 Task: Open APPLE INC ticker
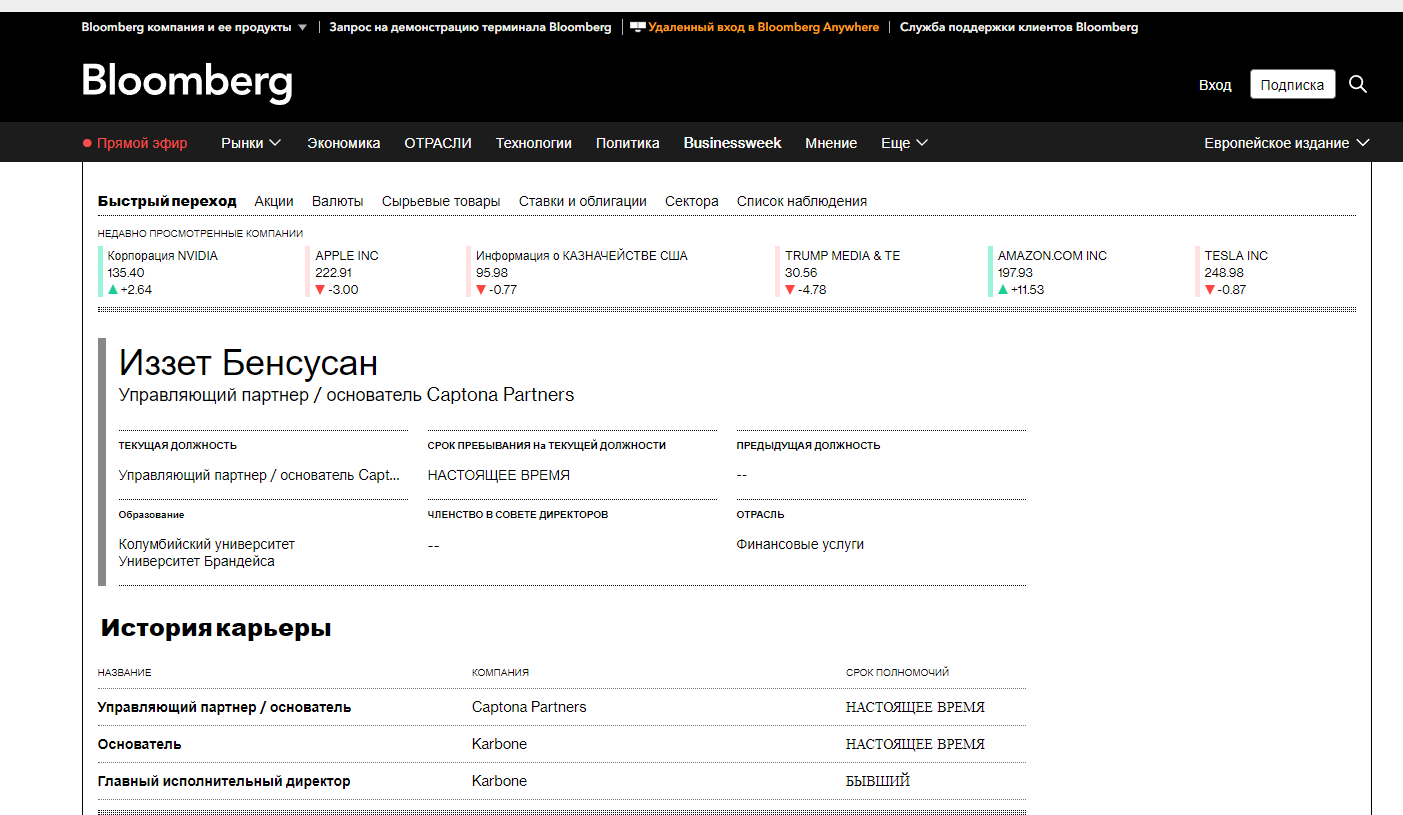click(x=347, y=256)
